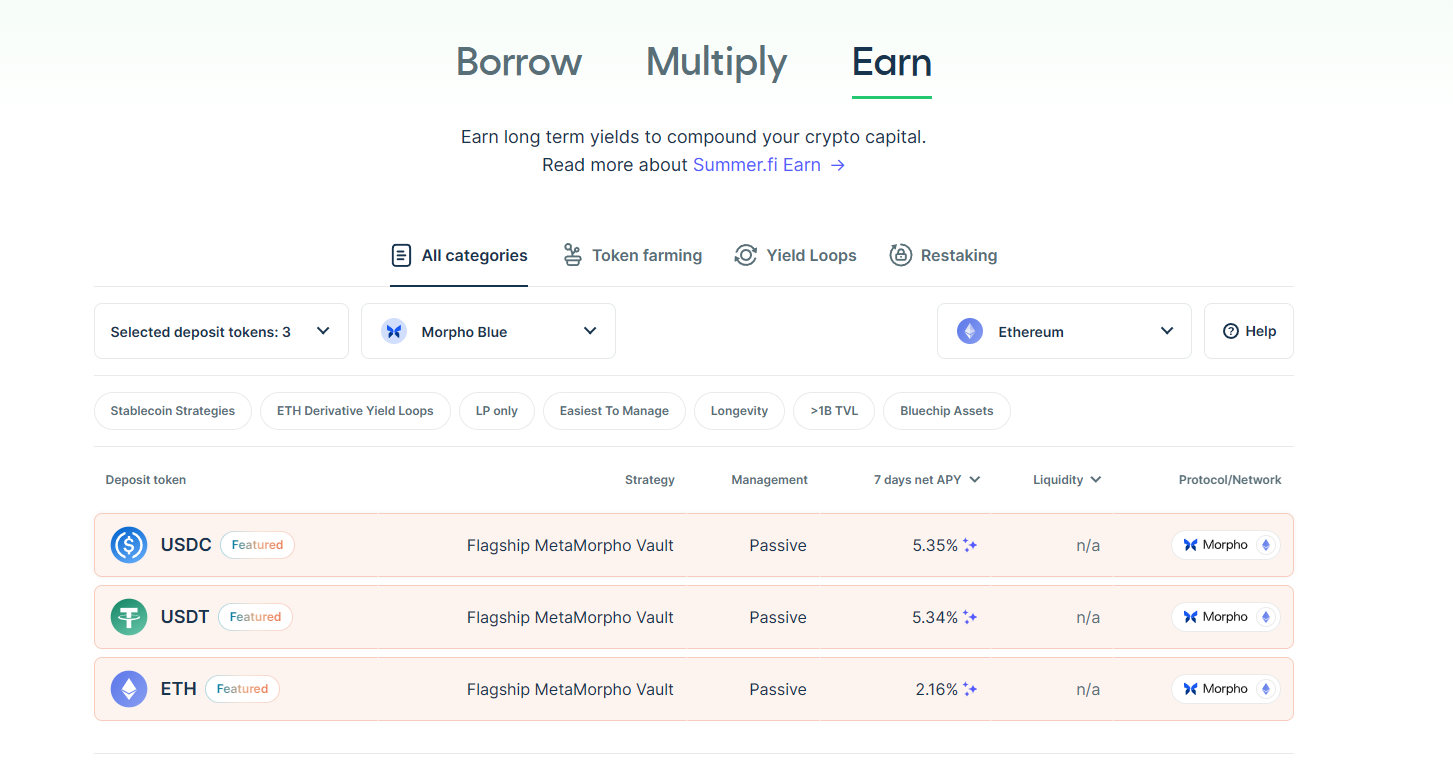
Task: Click the Token farming plant icon
Action: pos(572,255)
